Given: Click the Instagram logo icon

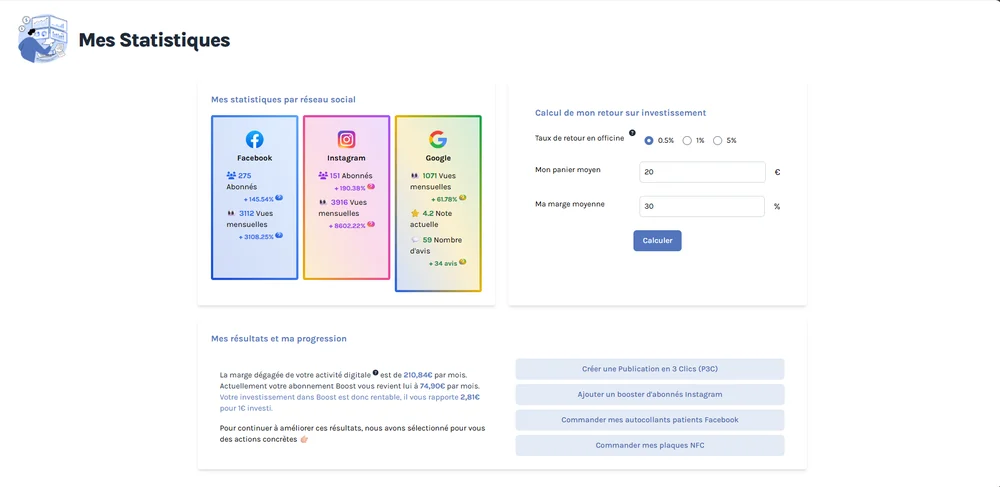Looking at the screenshot, I should click(x=346, y=140).
